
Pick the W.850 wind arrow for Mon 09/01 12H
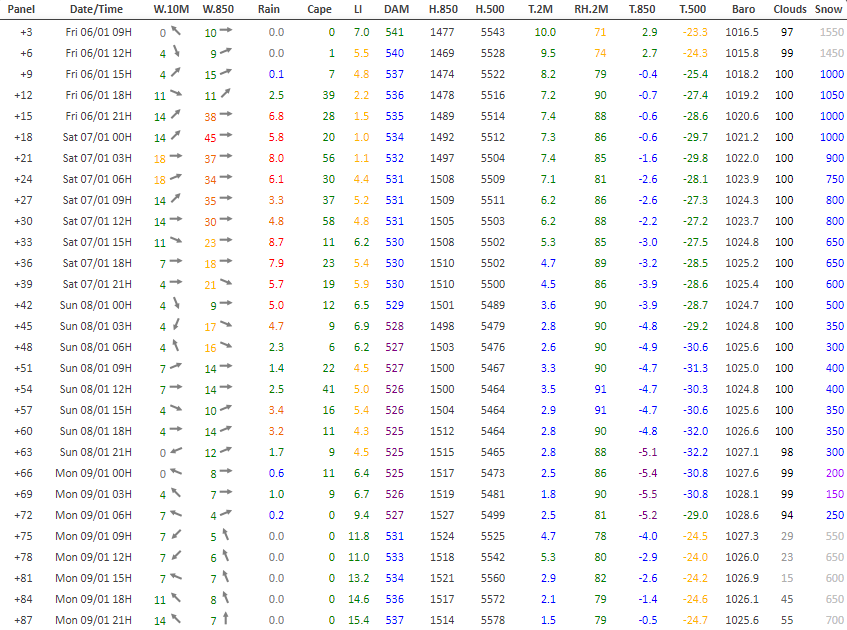(x=226, y=555)
